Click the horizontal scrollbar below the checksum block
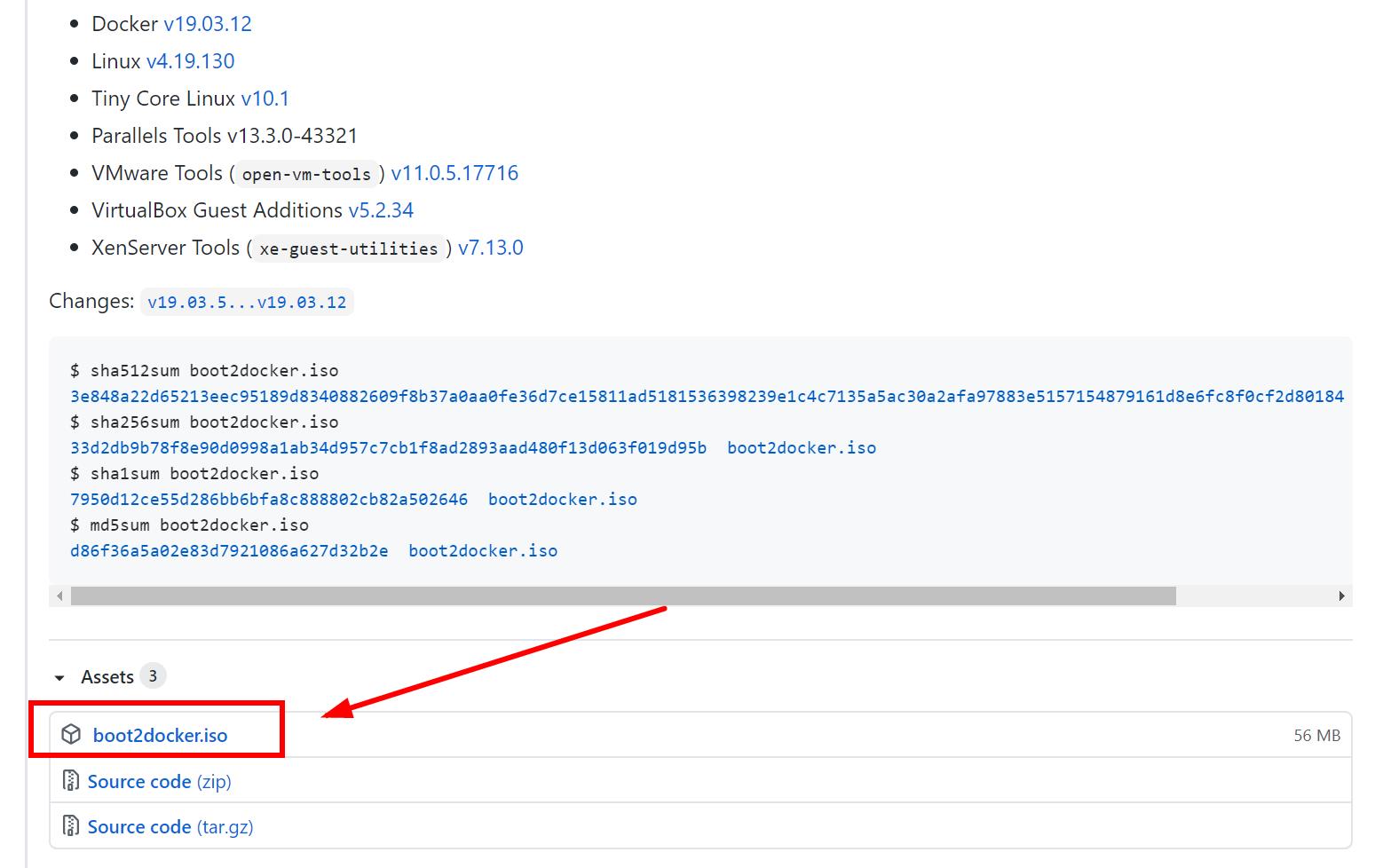 point(621,596)
